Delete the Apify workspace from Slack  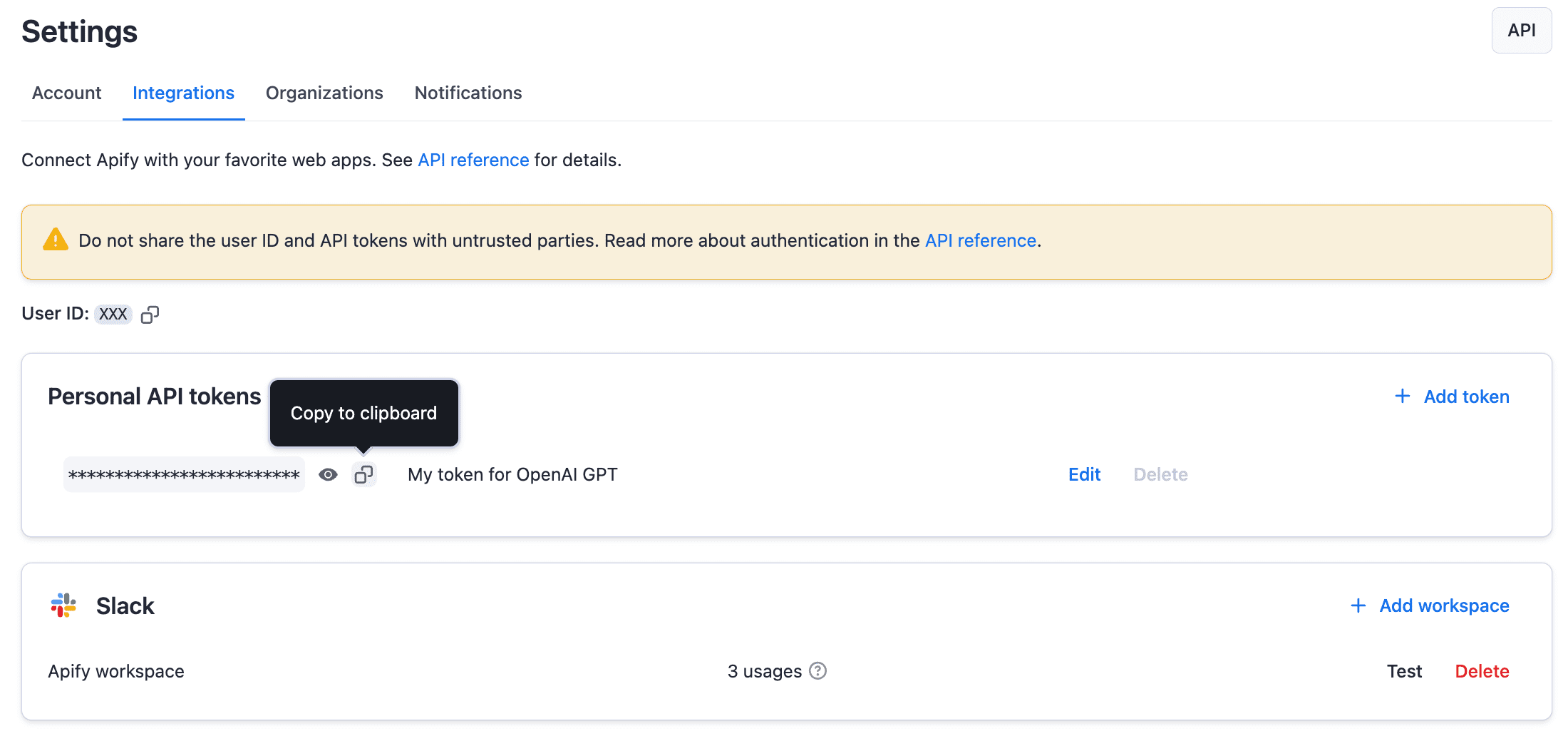click(1482, 670)
